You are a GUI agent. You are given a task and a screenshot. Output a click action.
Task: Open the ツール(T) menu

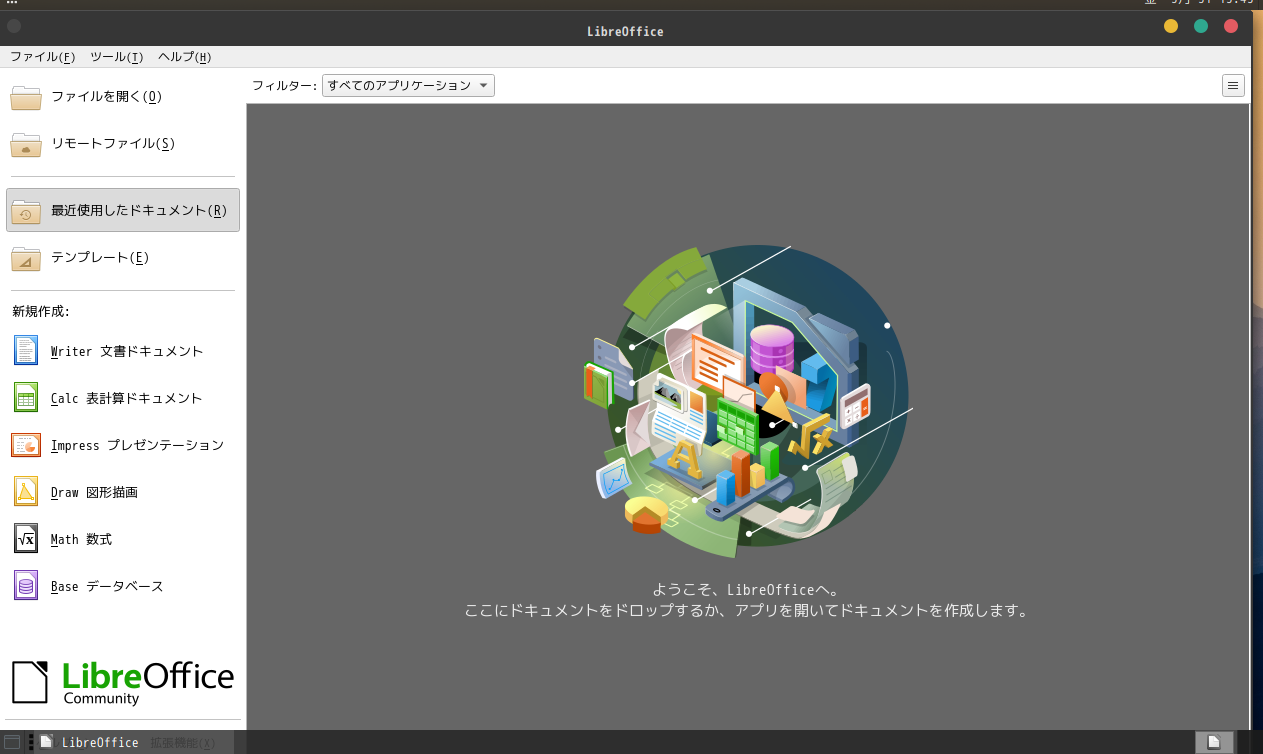click(x=117, y=57)
